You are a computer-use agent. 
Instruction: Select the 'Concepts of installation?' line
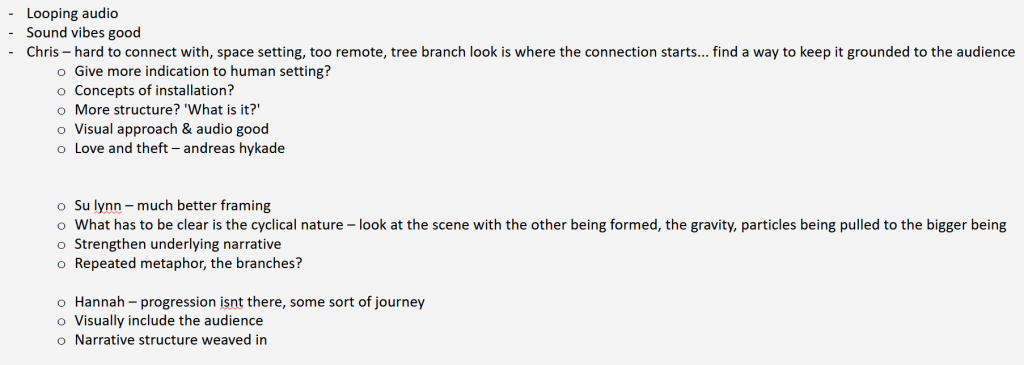point(154,91)
